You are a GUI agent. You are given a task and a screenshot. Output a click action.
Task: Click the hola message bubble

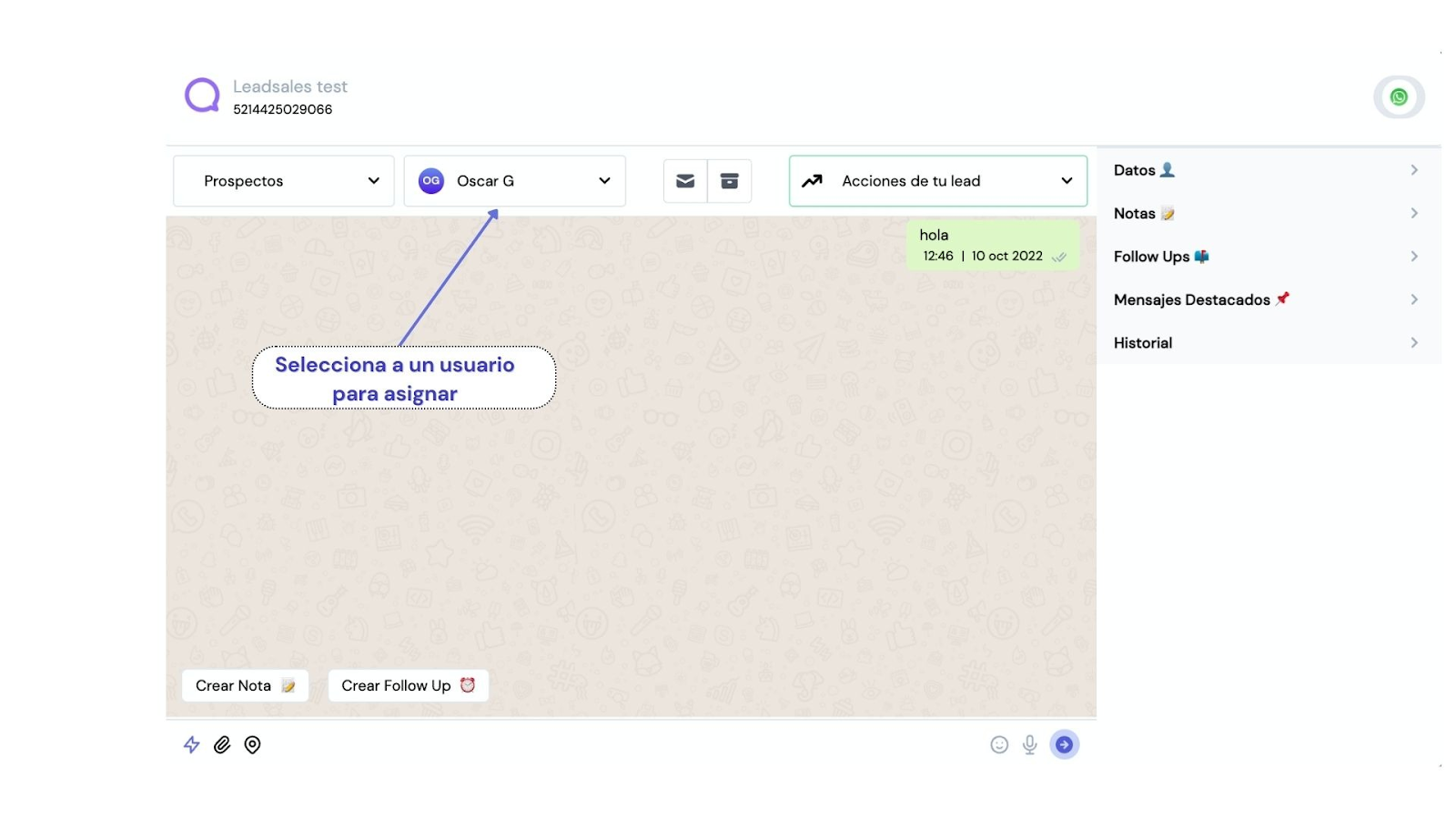[993, 245]
